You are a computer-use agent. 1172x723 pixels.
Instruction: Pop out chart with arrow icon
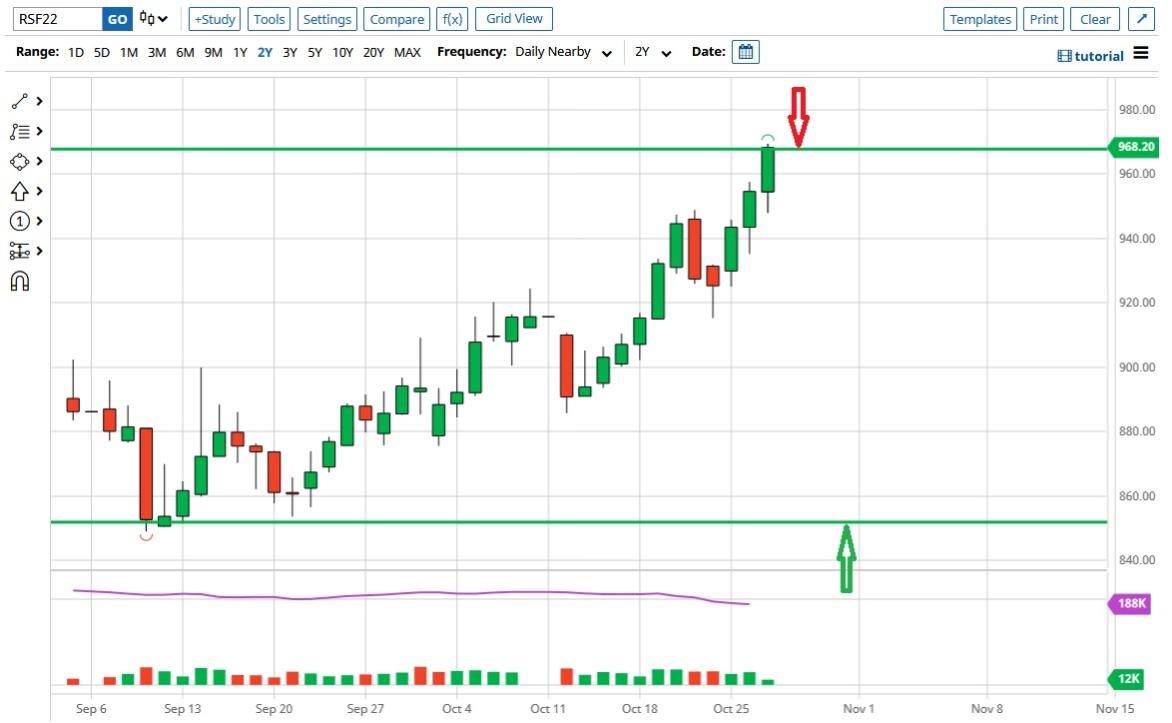click(1140, 19)
